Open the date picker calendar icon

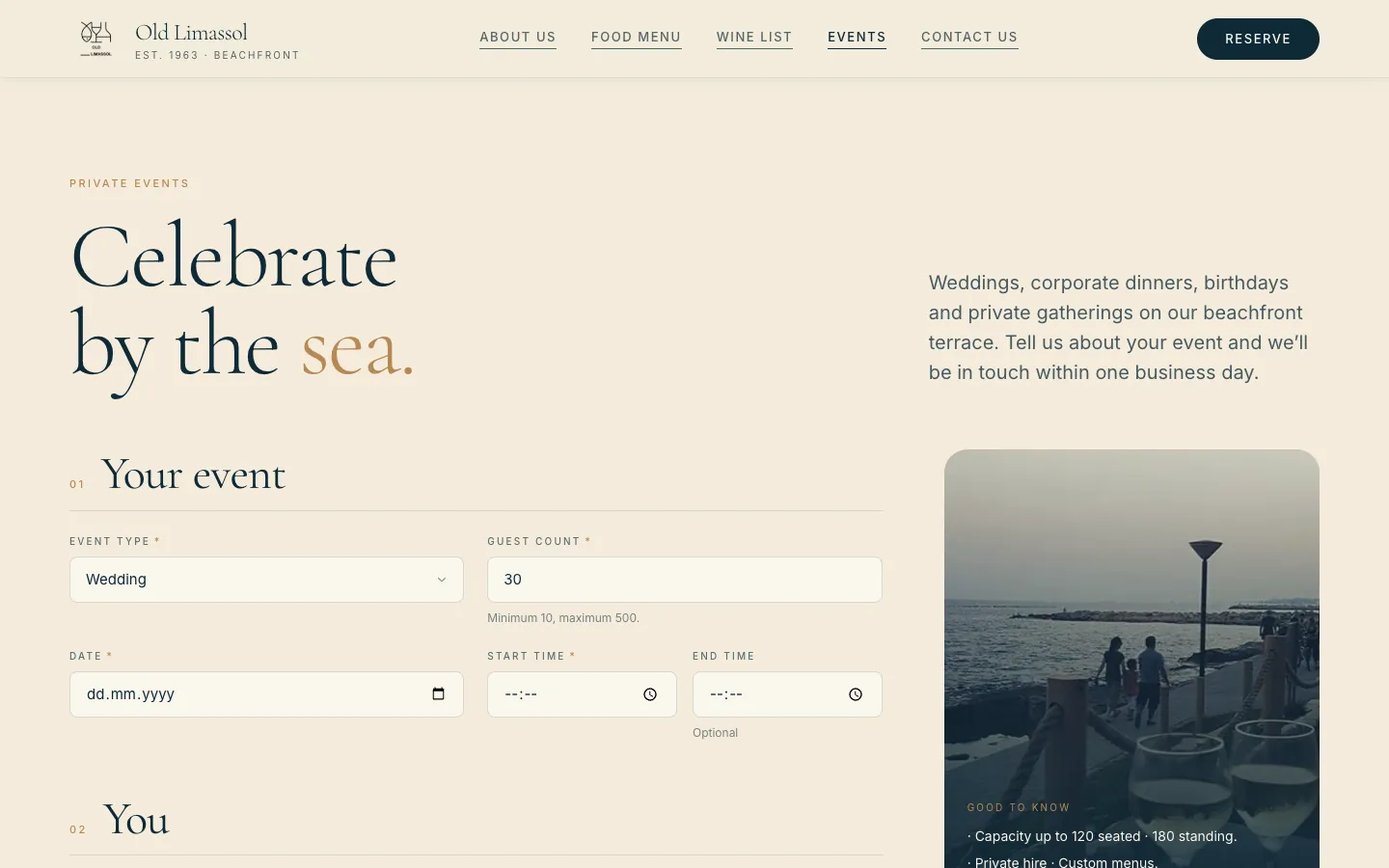click(x=438, y=694)
